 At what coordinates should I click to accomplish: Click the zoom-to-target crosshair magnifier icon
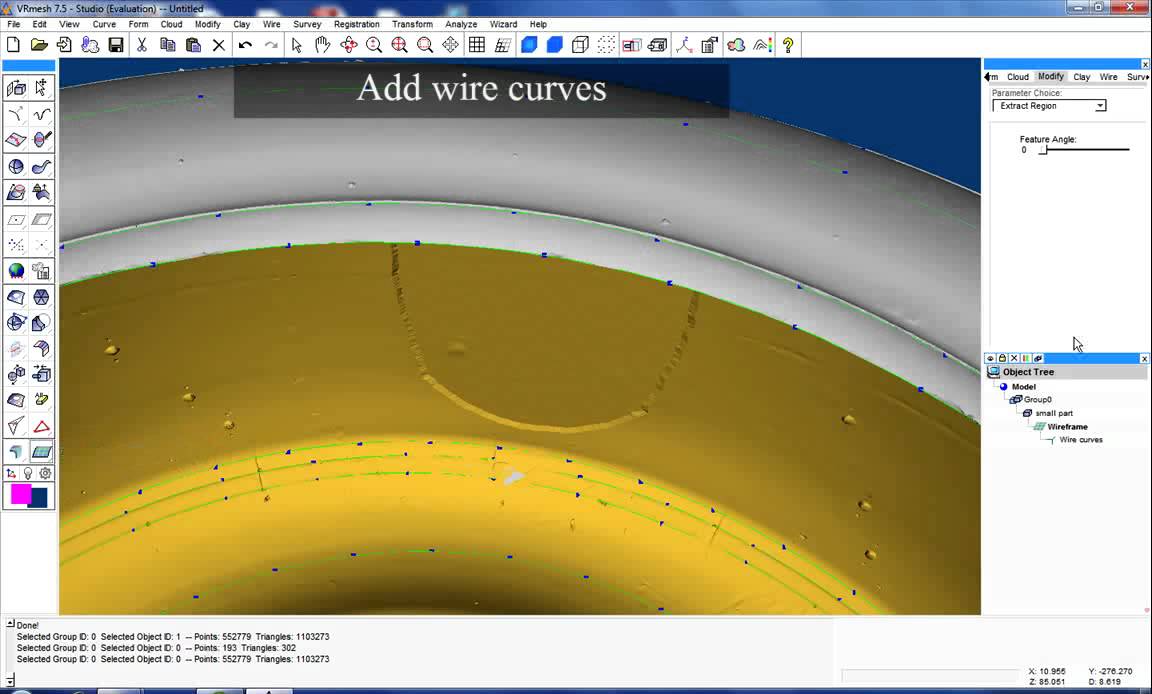[400, 45]
